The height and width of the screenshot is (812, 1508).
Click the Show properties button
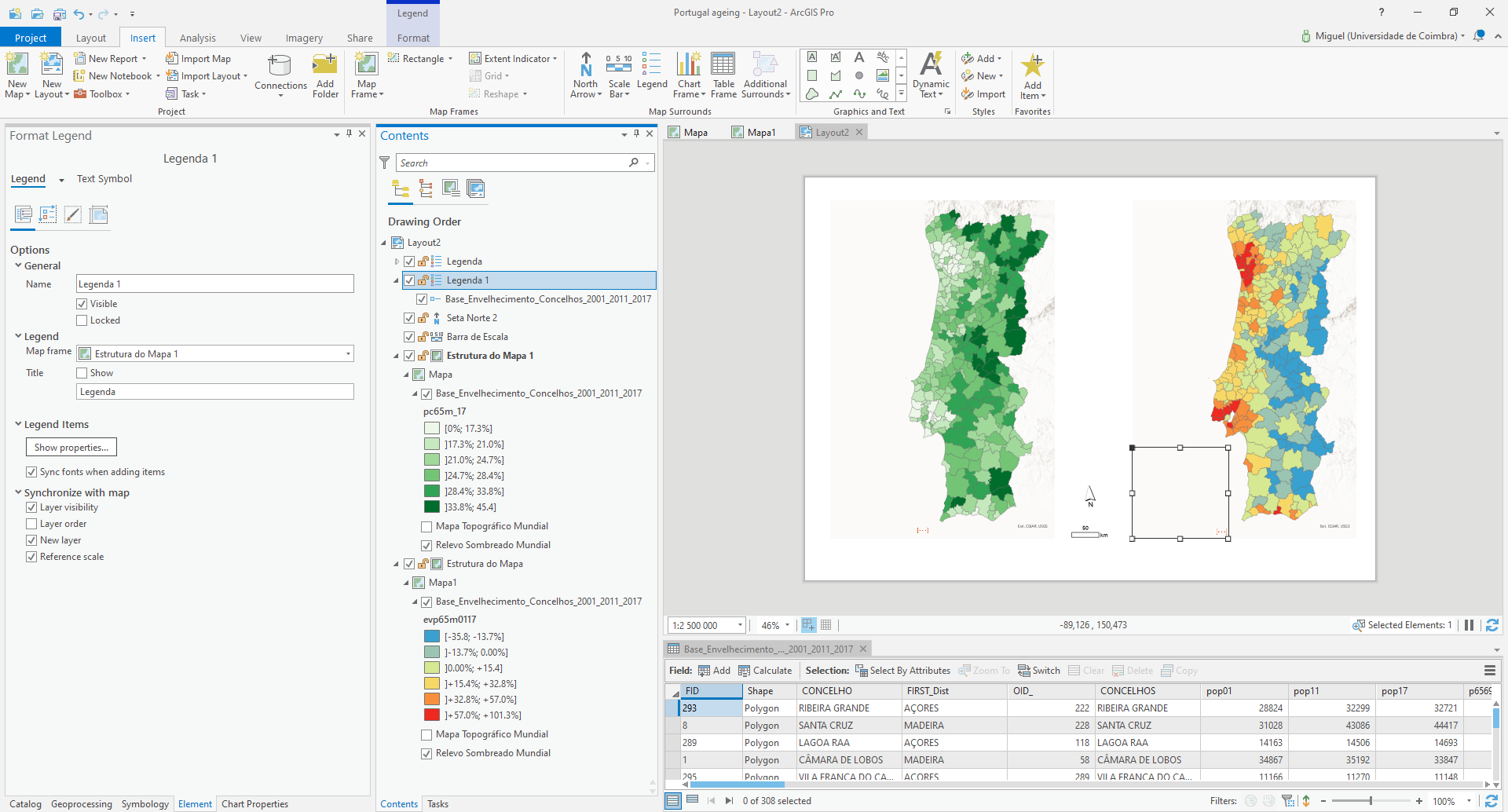(x=71, y=448)
